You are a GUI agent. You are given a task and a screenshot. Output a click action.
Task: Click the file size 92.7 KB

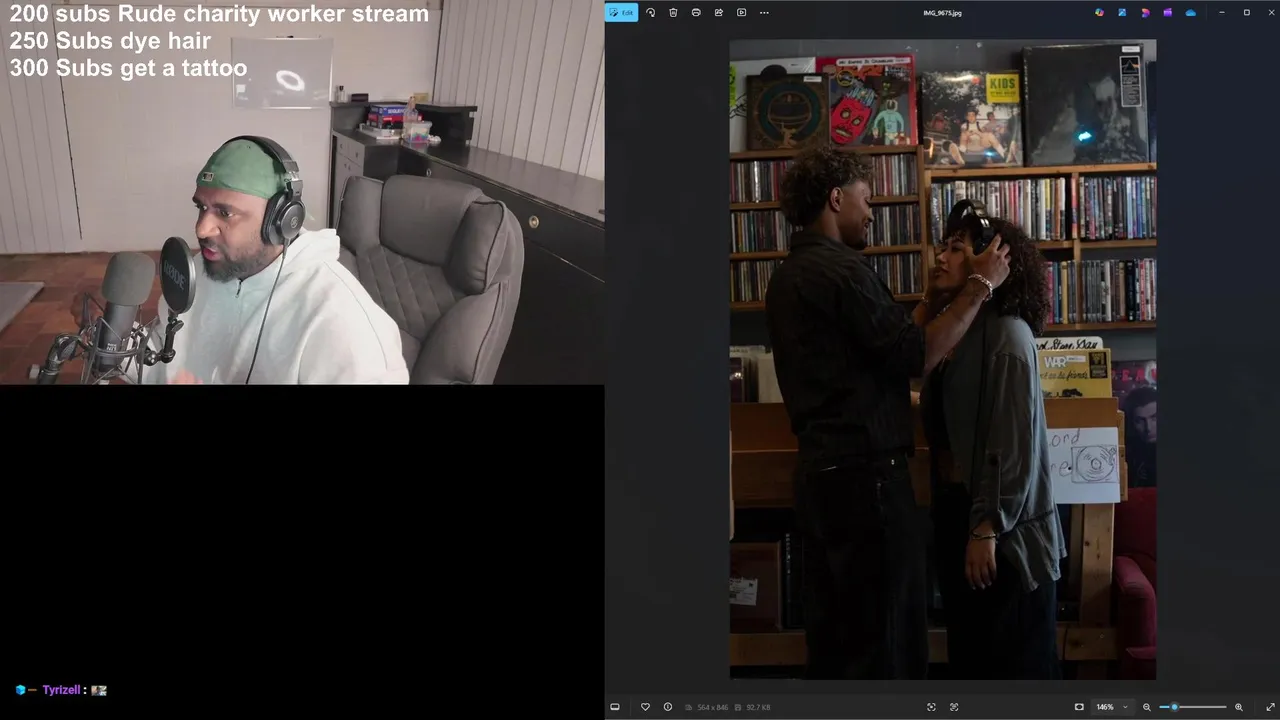[758, 707]
